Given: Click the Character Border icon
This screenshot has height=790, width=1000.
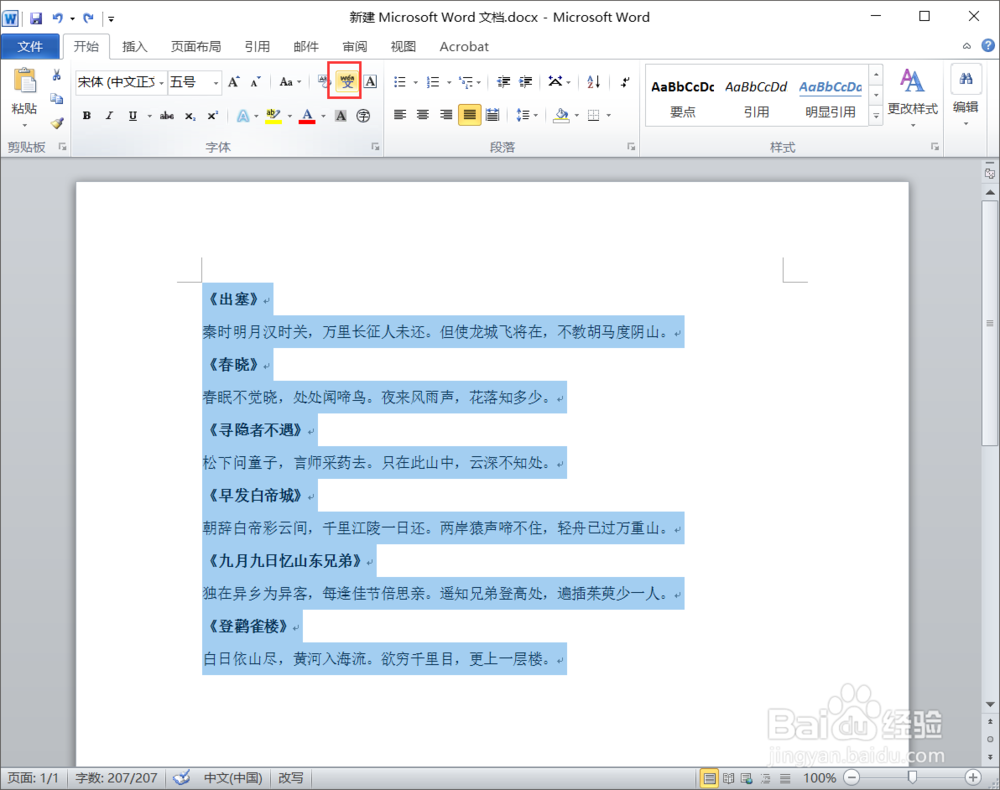Looking at the screenshot, I should (x=369, y=82).
